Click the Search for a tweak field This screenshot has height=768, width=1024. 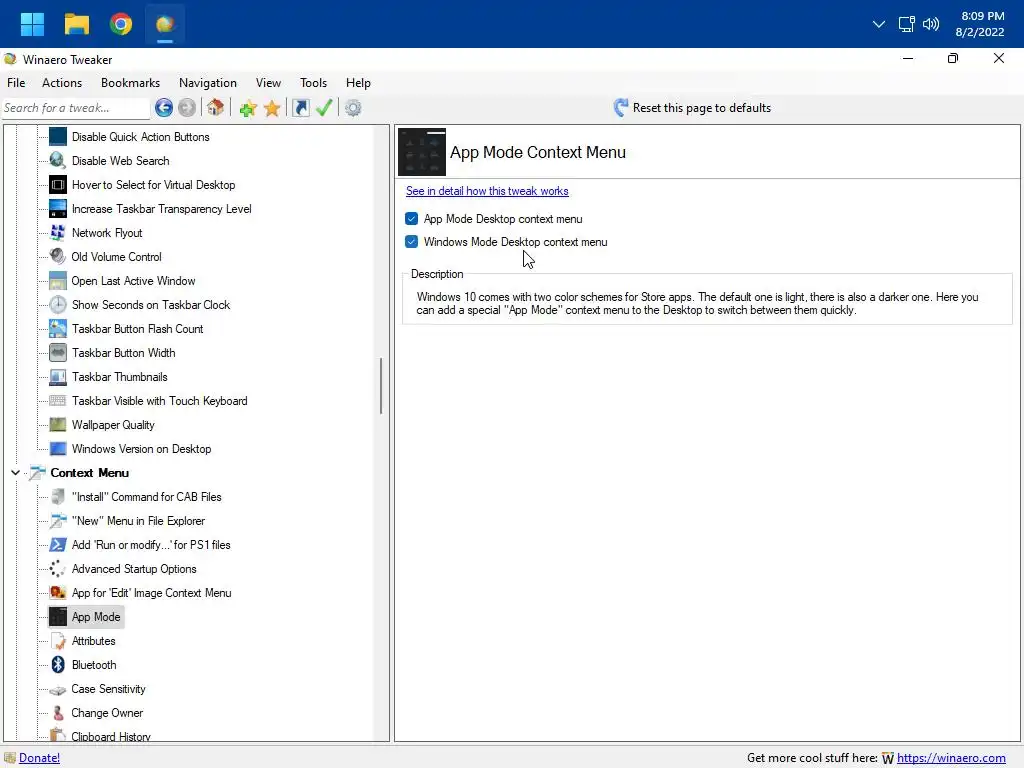coord(76,108)
